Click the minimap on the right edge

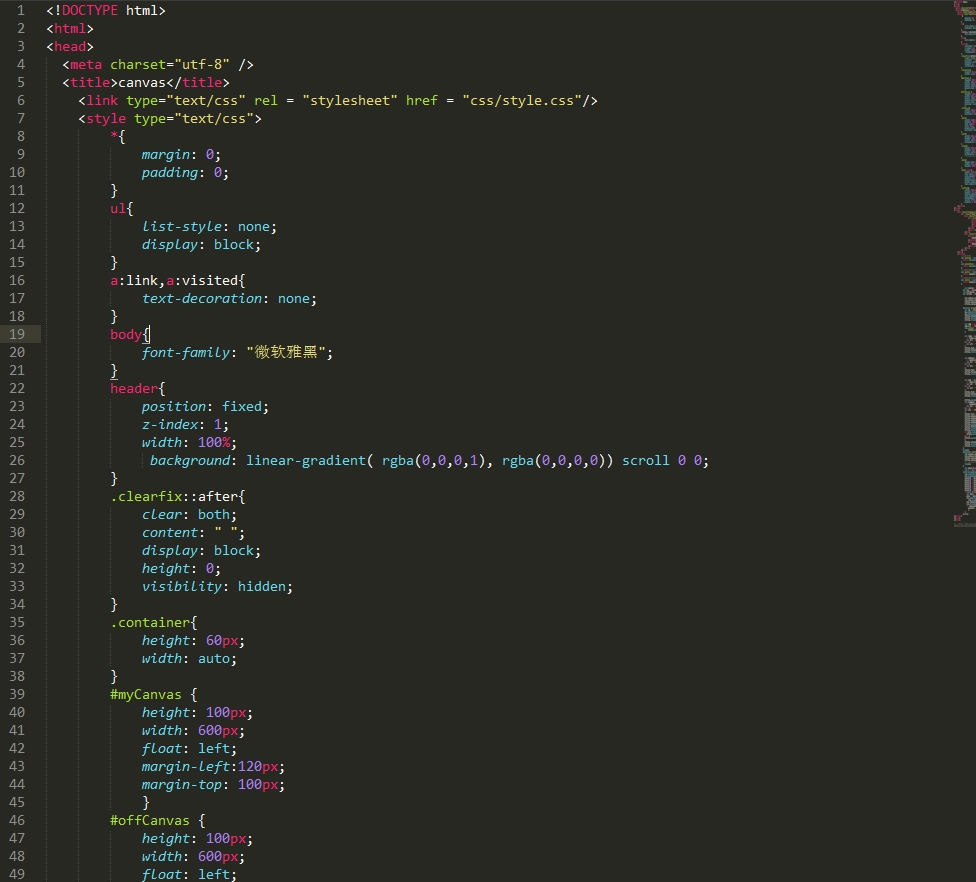click(965, 264)
